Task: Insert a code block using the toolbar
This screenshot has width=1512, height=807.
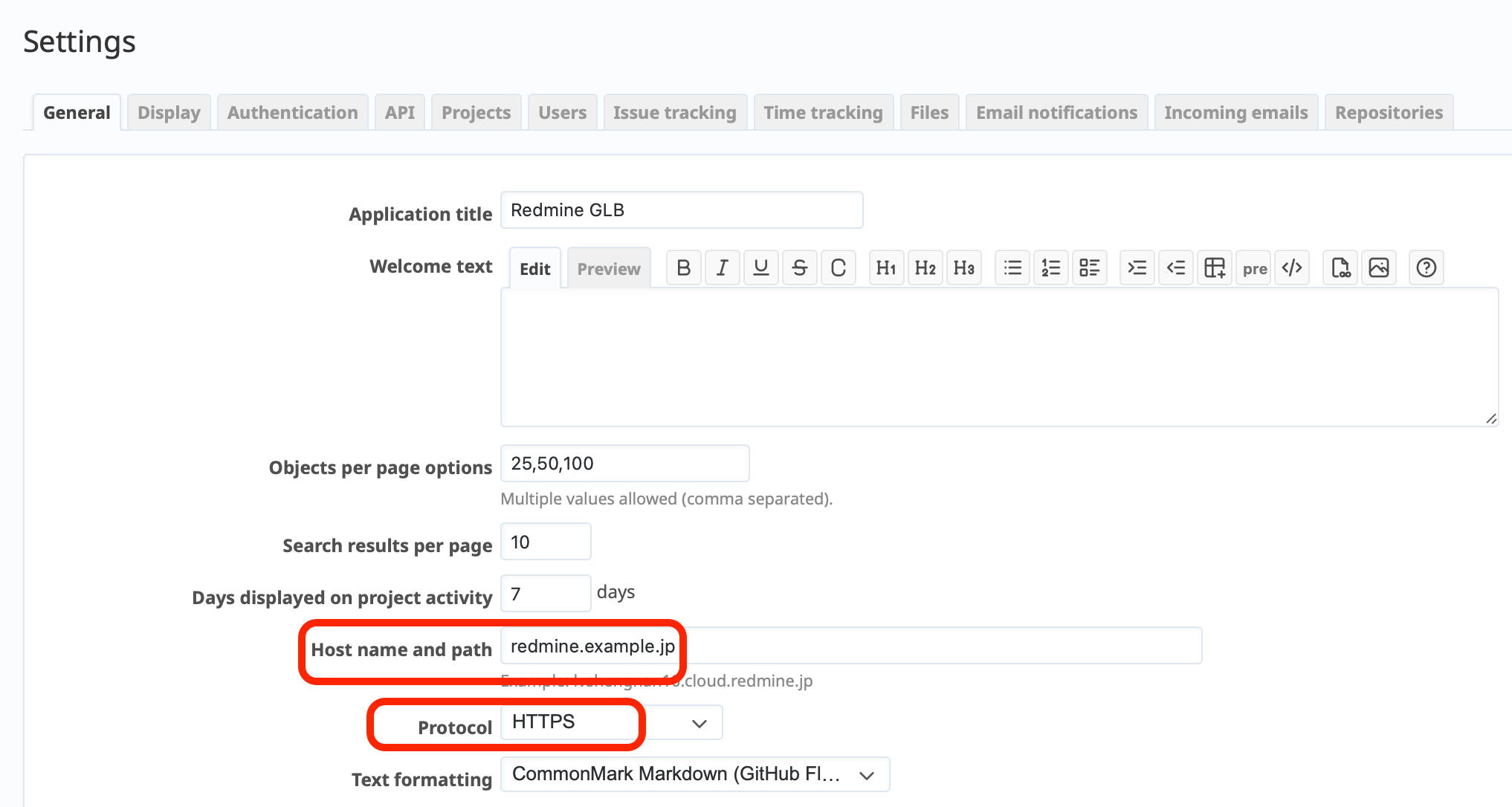Action: click(x=1292, y=268)
